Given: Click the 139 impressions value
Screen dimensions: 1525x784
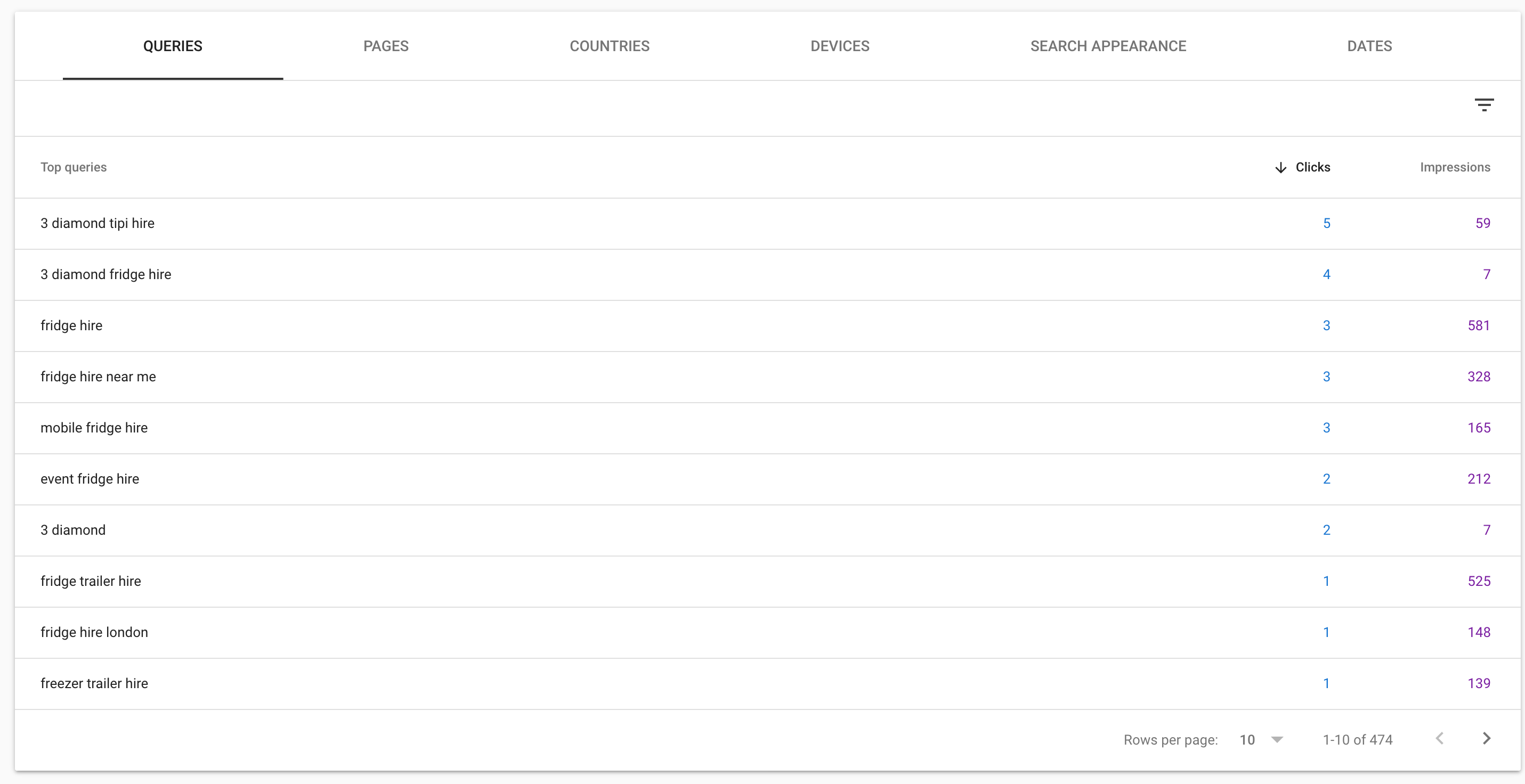Looking at the screenshot, I should click(x=1478, y=684).
